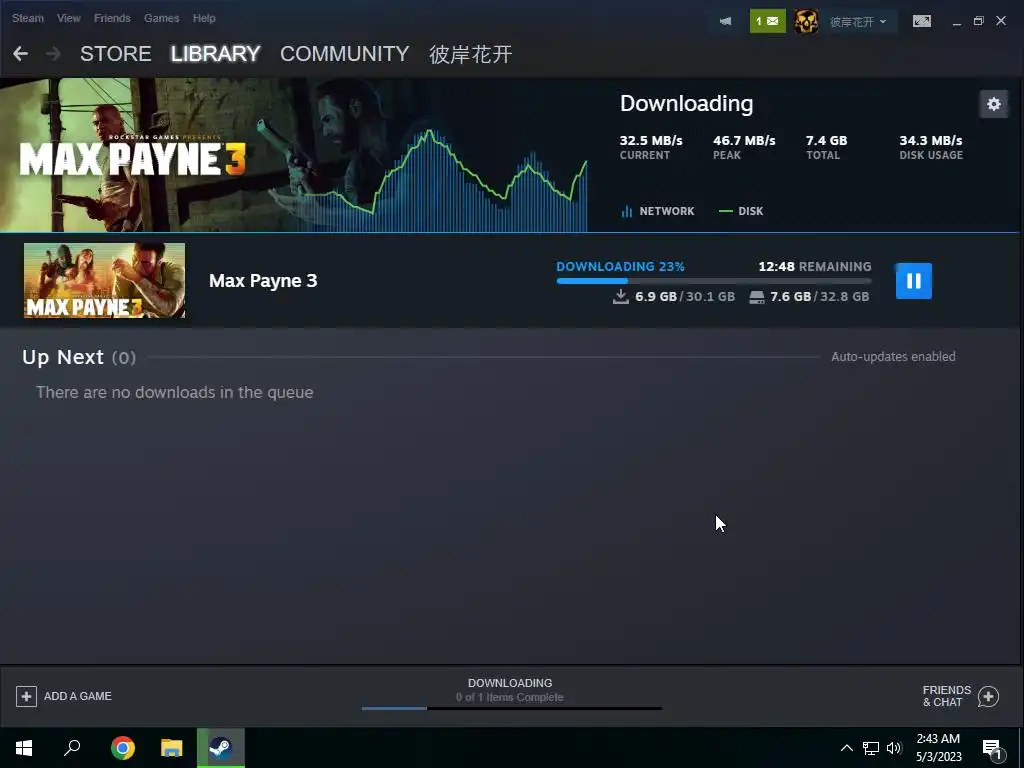
Task: Click the DOWNLOADING status text at bottom
Action: click(510, 683)
